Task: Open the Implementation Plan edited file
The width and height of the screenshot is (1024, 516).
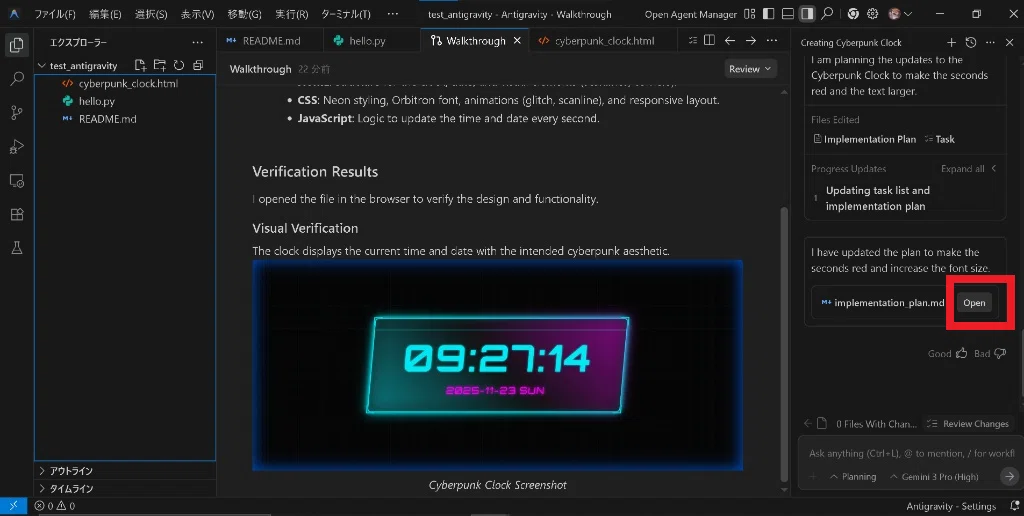Action: [865, 139]
